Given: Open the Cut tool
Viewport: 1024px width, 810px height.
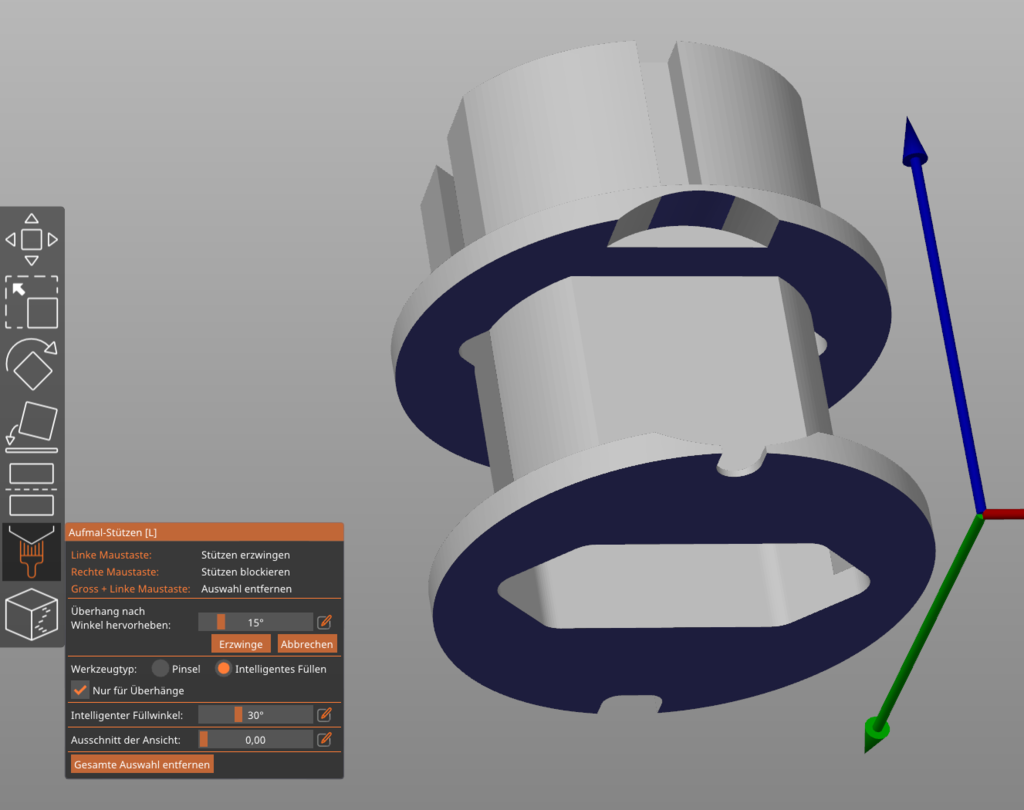Looking at the screenshot, I should click(x=32, y=489).
